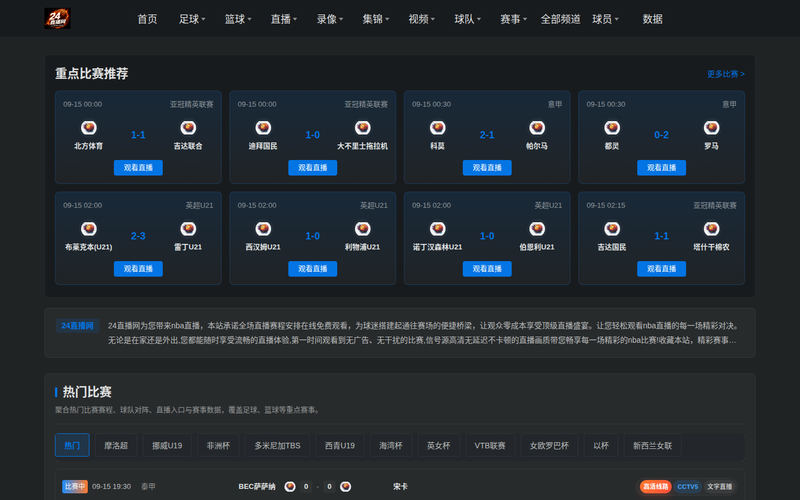The width and height of the screenshot is (800, 500).
Task: Click 北方体育 team logo
Action: 88,128
